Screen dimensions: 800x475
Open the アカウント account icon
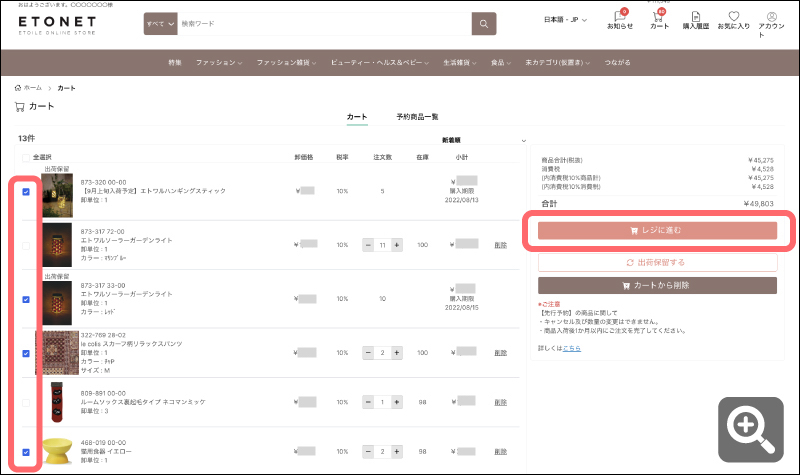(771, 24)
